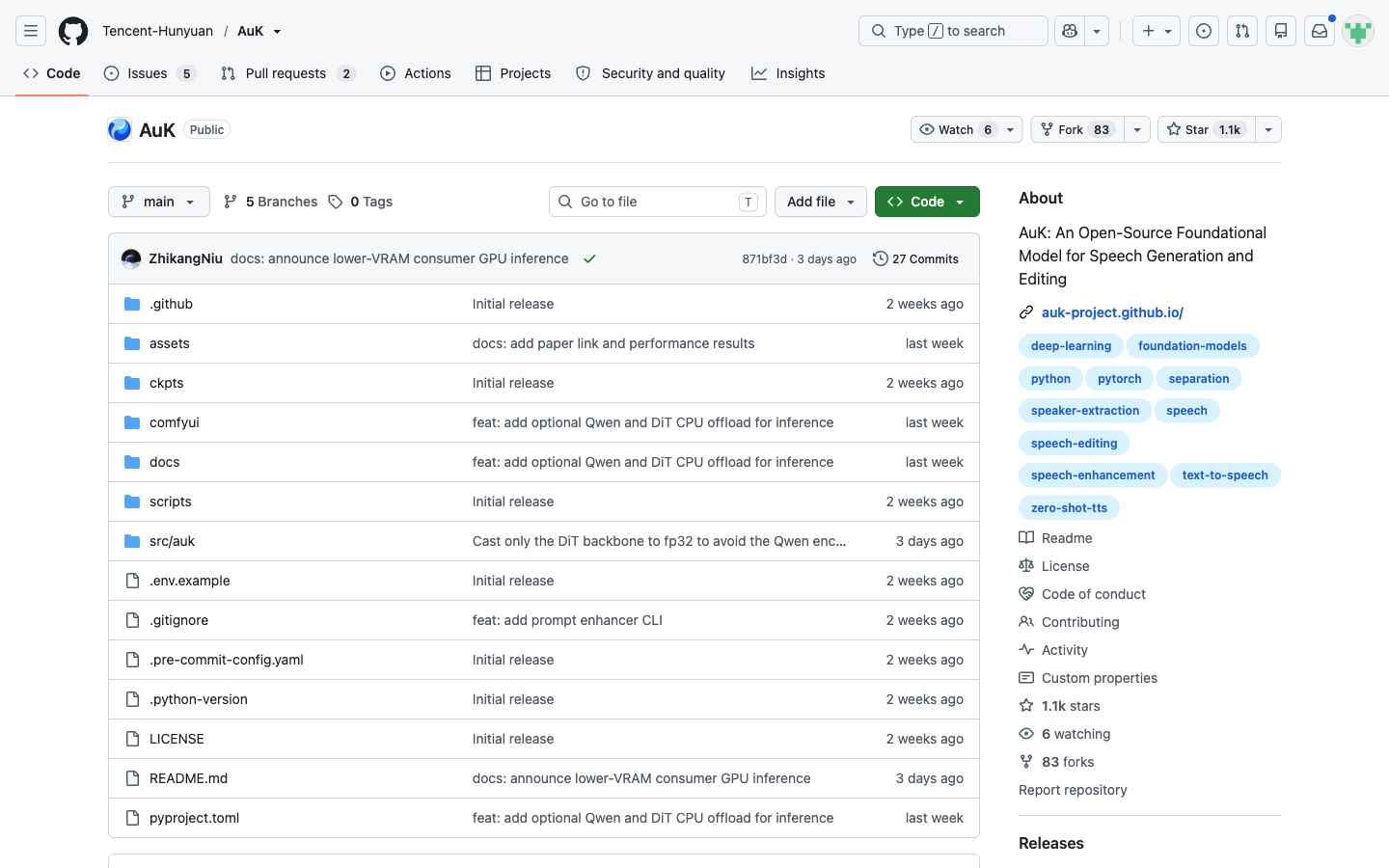Open the .github folder
This screenshot has height=868, width=1389.
click(x=171, y=304)
